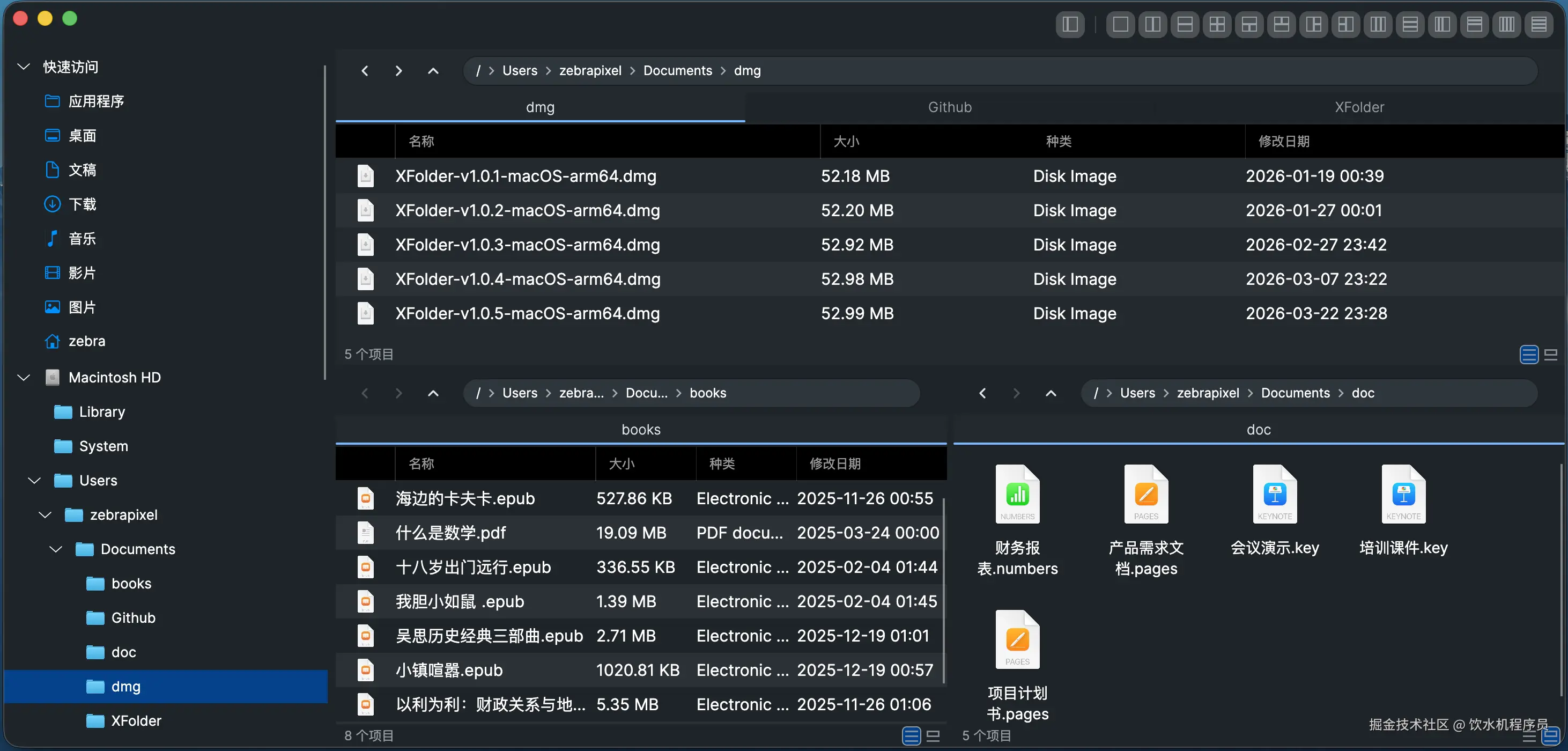The height and width of the screenshot is (751, 1568).
Task: Select the three equal rows layout
Action: (x=1410, y=24)
